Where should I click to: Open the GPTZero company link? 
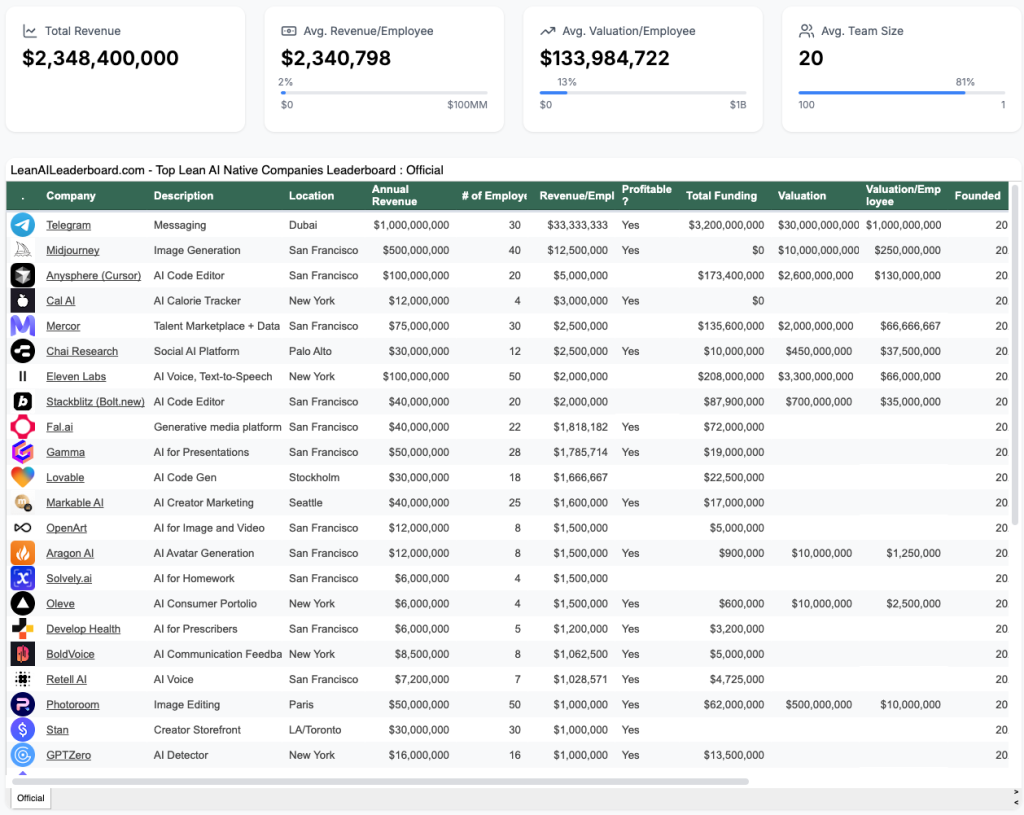tap(69, 755)
